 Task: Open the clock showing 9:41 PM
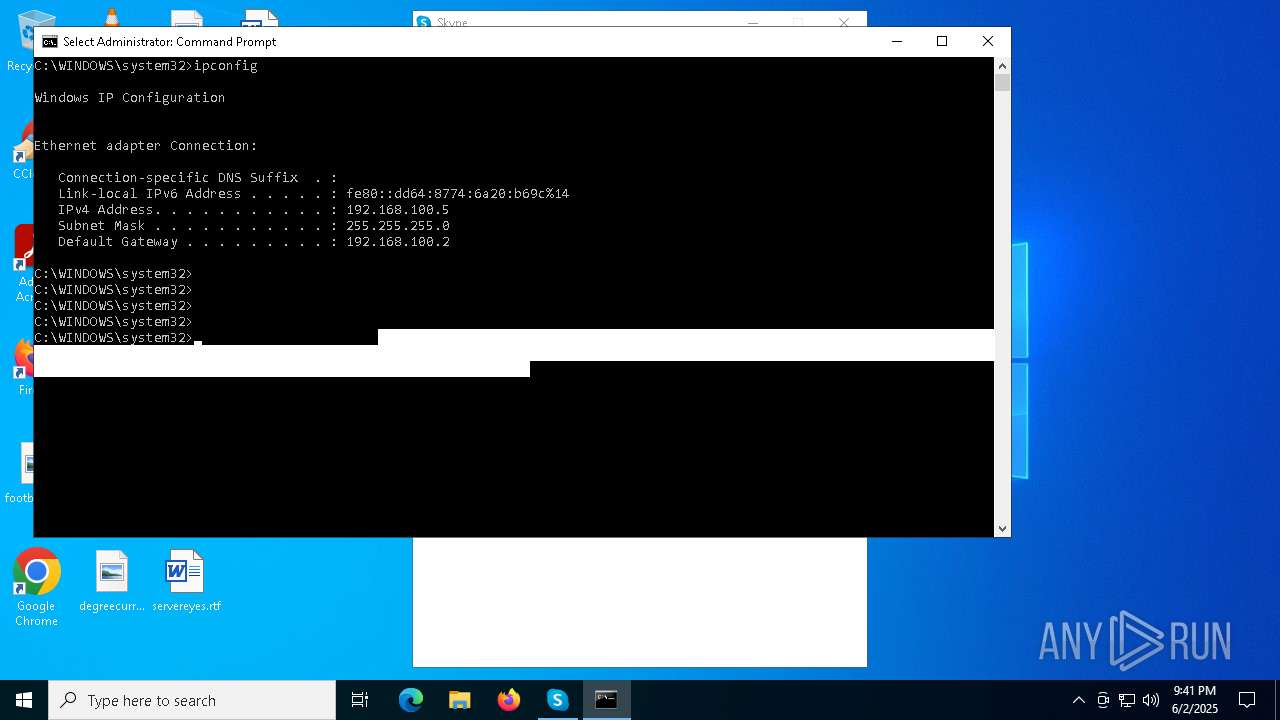(1195, 700)
